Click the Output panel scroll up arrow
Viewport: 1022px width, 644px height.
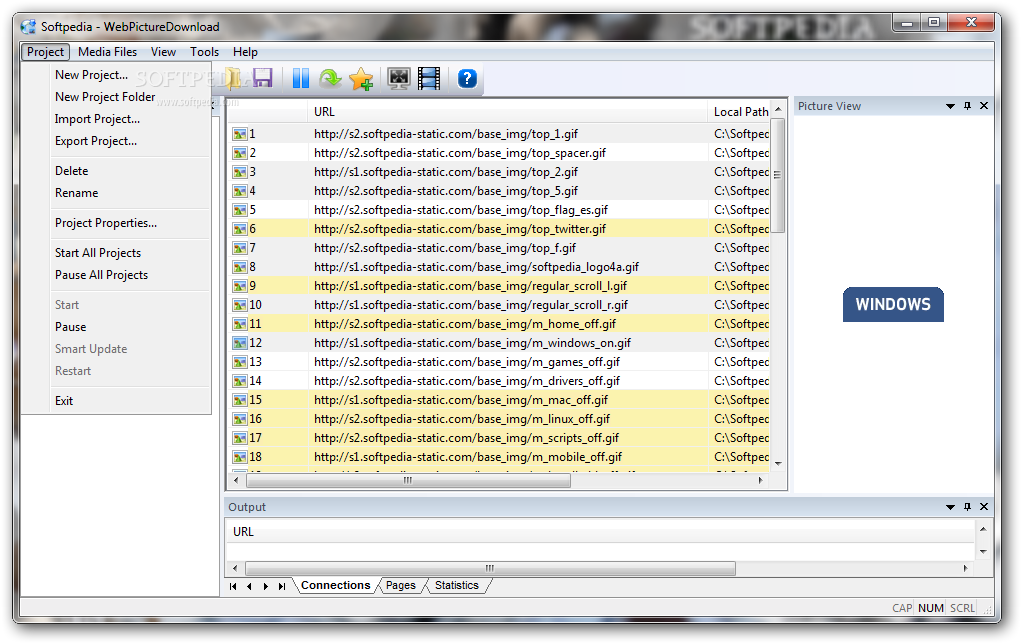point(983,529)
